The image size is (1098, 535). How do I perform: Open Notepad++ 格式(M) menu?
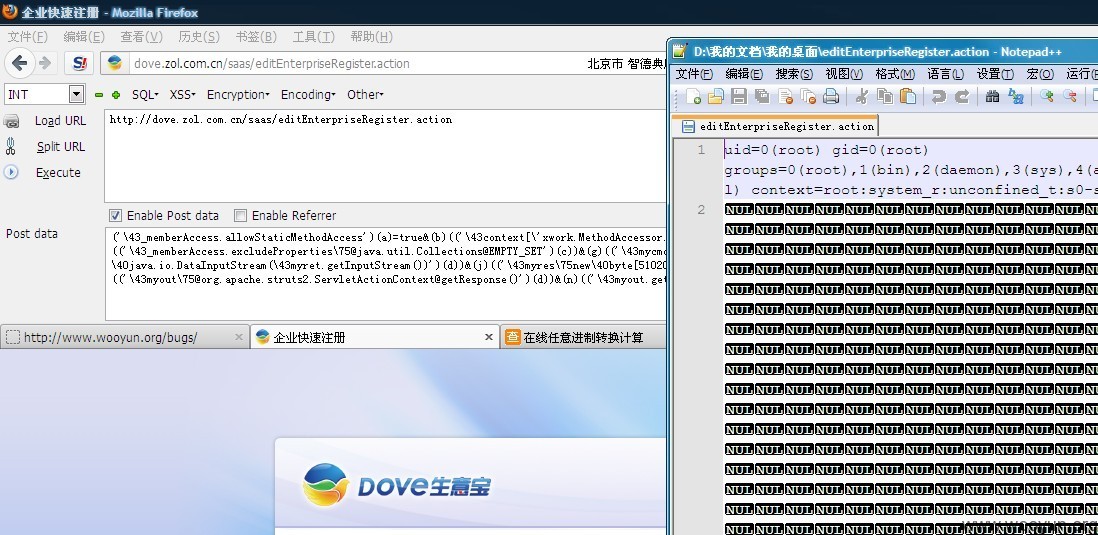coord(895,74)
